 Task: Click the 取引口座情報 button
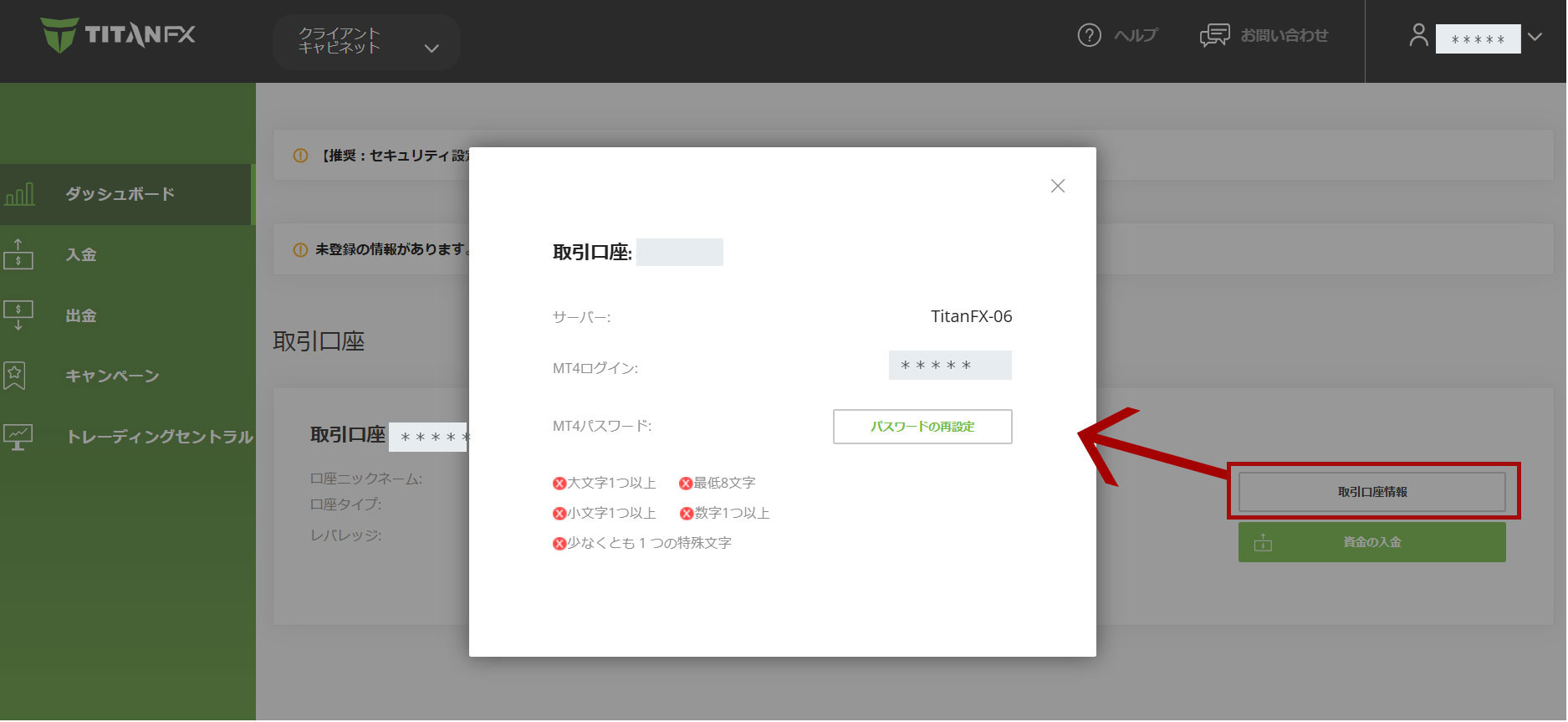[x=1371, y=492]
